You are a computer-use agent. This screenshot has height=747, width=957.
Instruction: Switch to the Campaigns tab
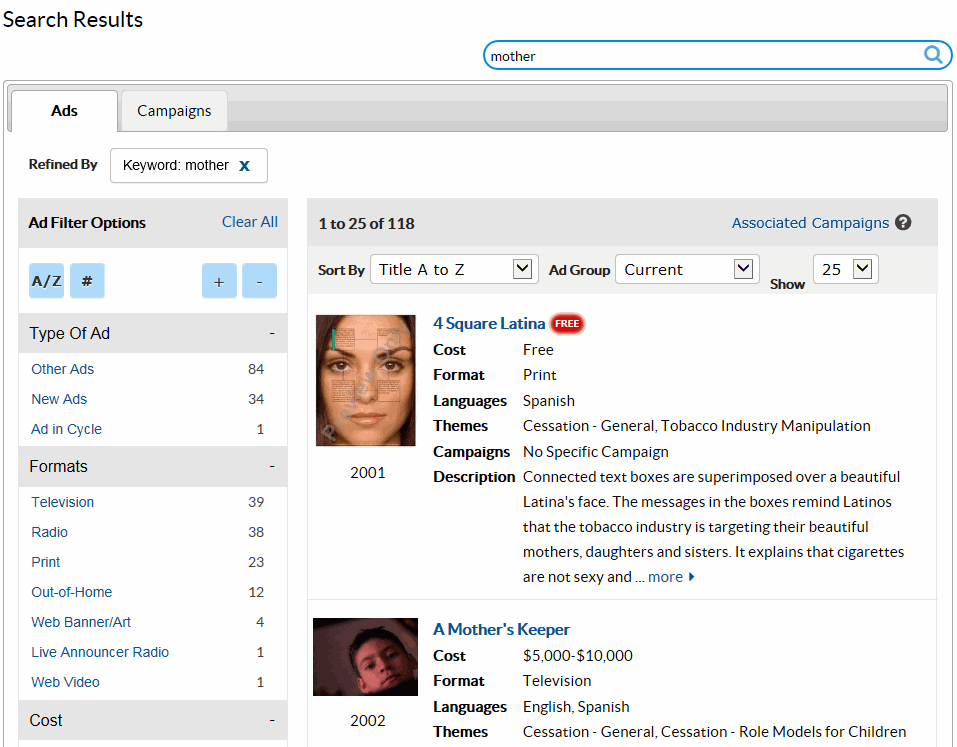(x=174, y=111)
